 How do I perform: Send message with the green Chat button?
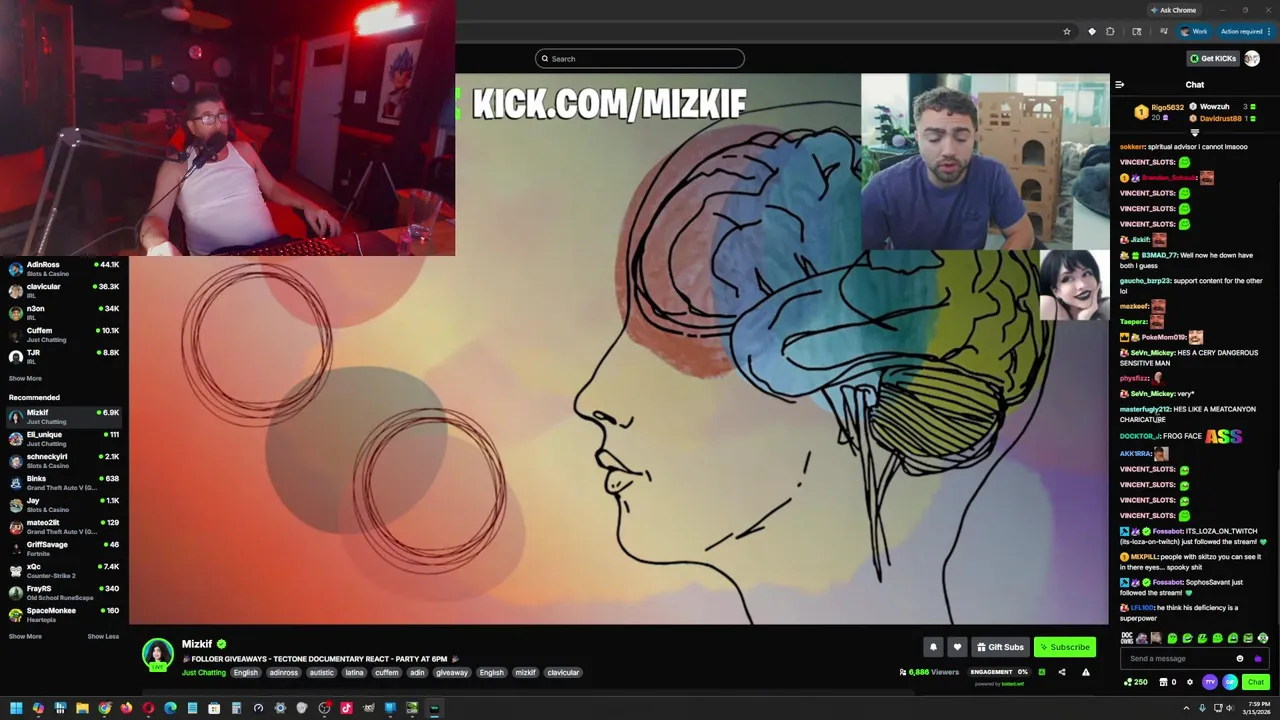click(x=1256, y=682)
